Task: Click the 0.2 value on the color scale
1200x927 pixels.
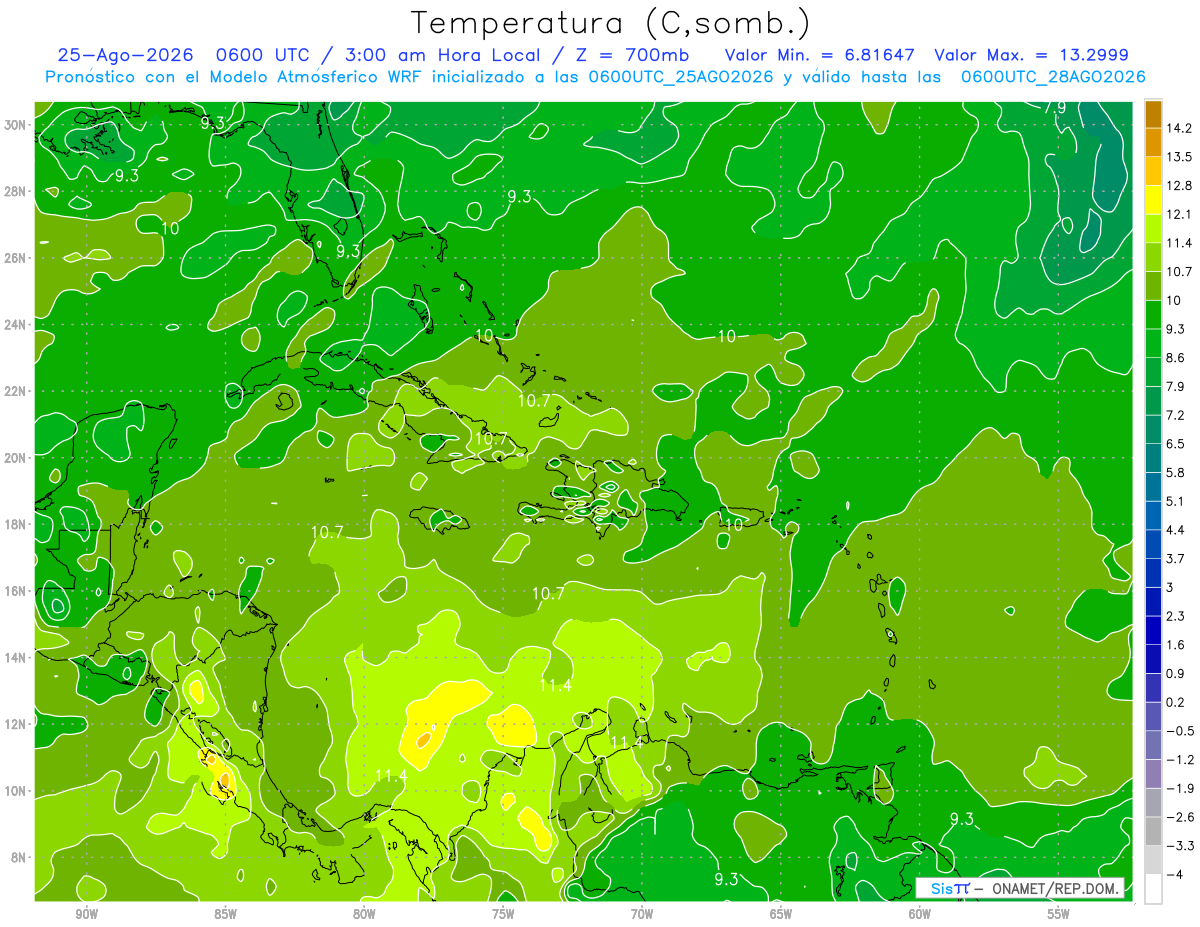Action: coord(1176,702)
